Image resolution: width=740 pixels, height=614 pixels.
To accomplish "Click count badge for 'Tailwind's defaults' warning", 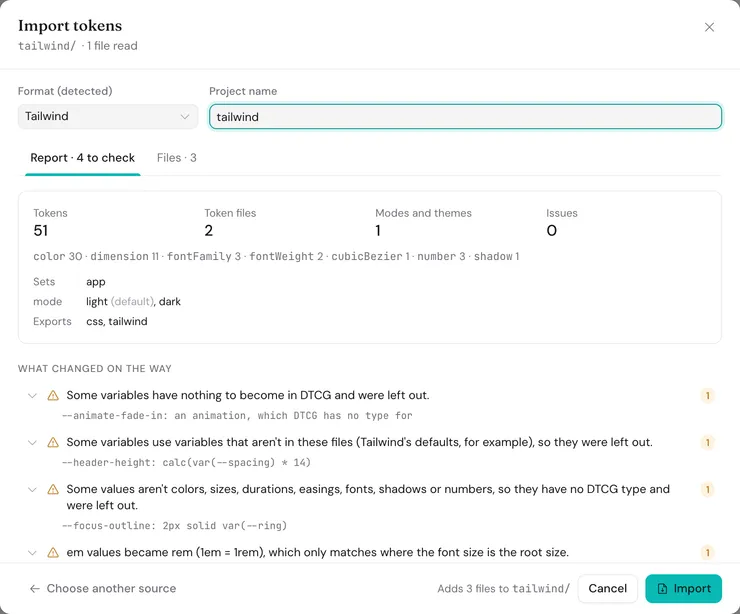I will 707,443.
